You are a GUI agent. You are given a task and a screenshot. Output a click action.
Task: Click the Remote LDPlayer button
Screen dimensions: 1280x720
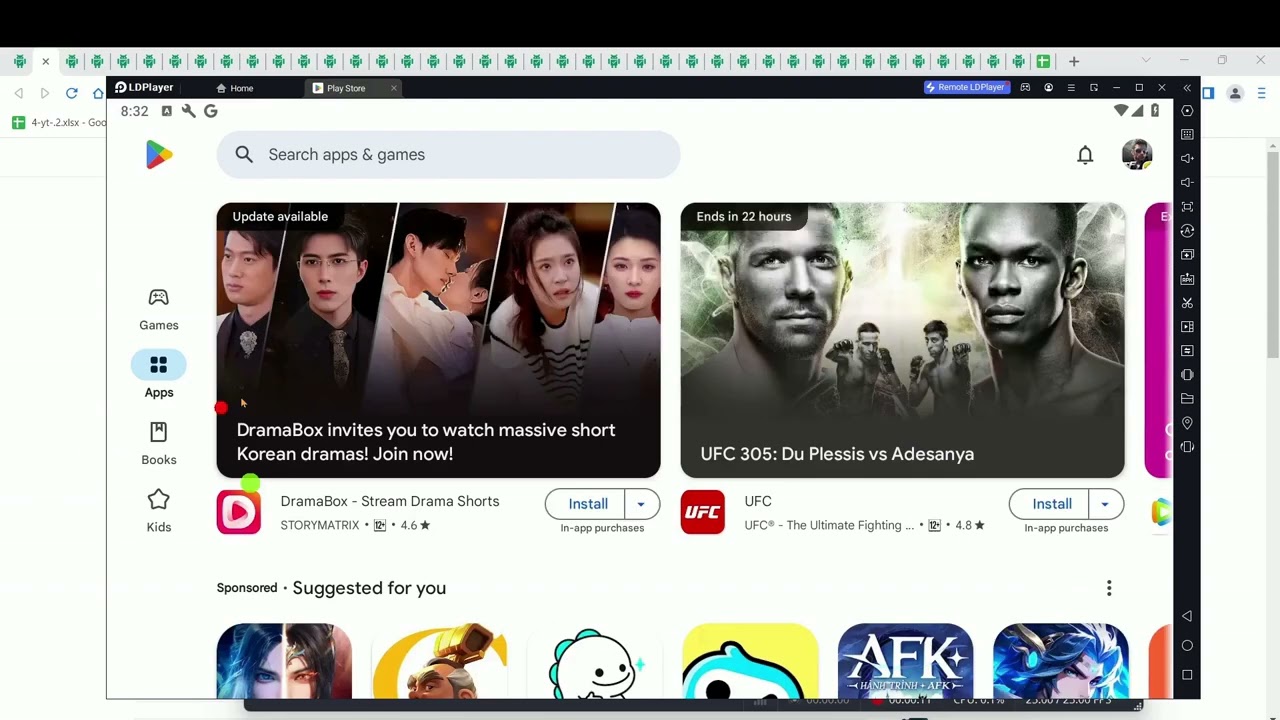[x=967, y=87]
